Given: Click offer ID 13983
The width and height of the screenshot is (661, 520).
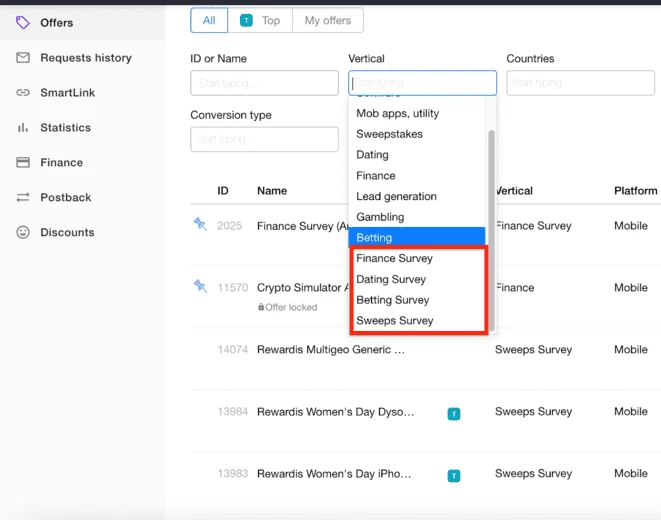Looking at the screenshot, I should coord(233,474).
